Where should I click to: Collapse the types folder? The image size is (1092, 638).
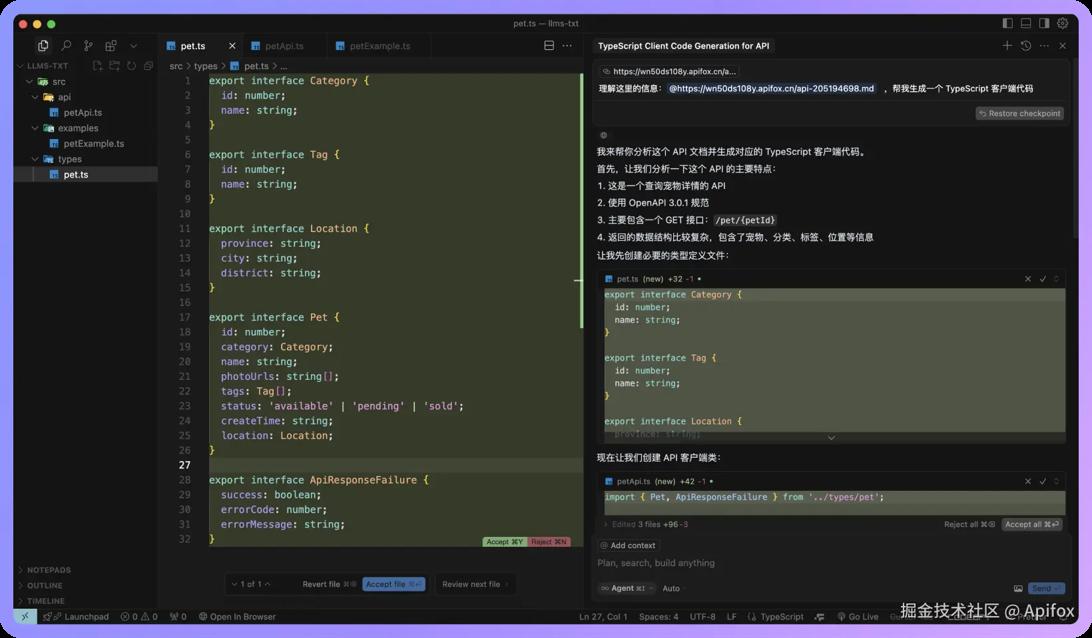(56, 159)
